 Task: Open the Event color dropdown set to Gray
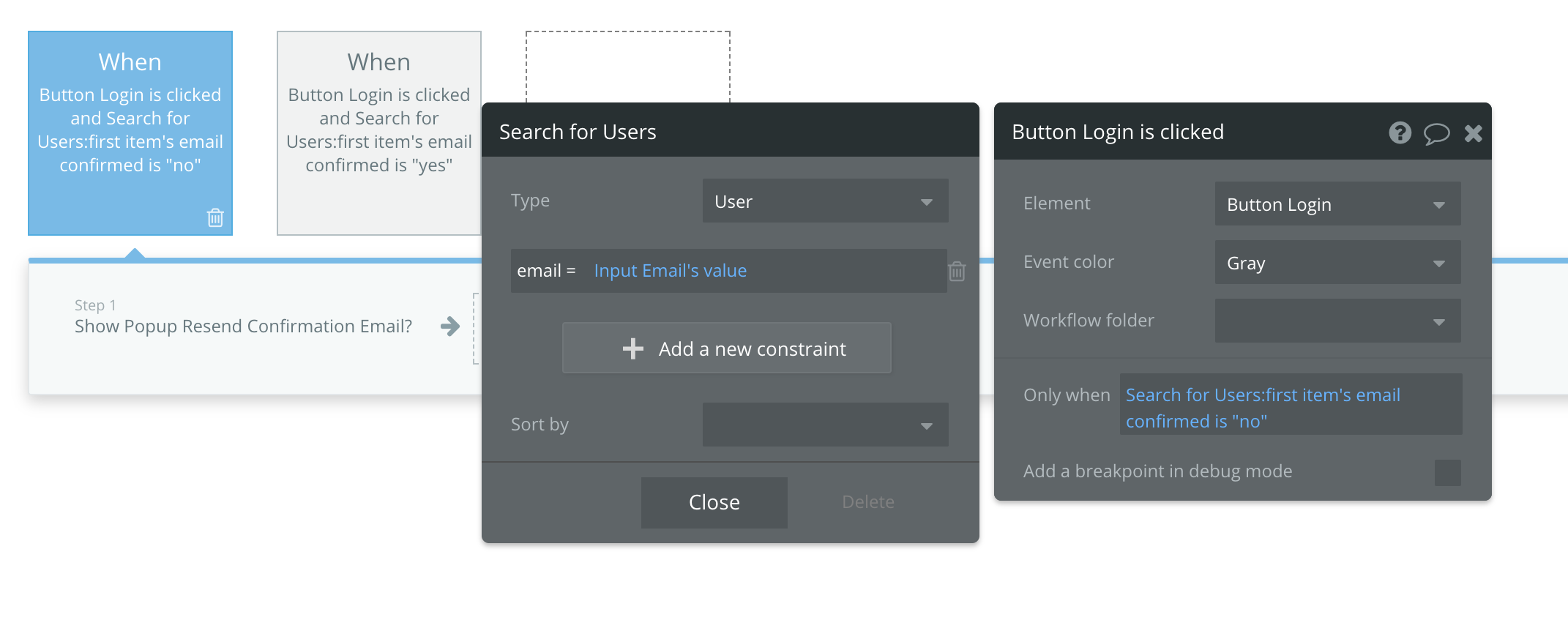[1337, 263]
